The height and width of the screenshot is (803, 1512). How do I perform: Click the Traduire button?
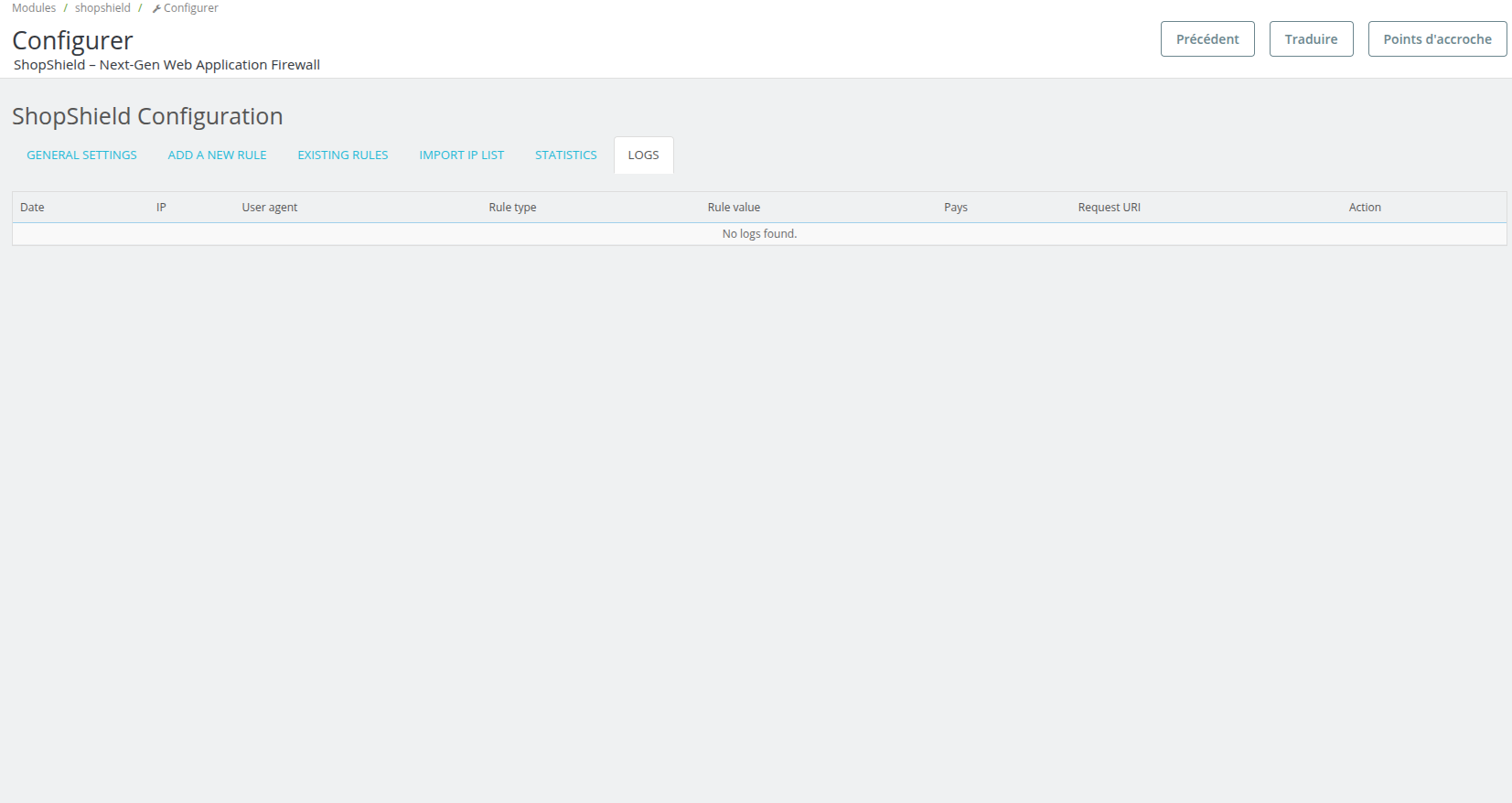1311,39
